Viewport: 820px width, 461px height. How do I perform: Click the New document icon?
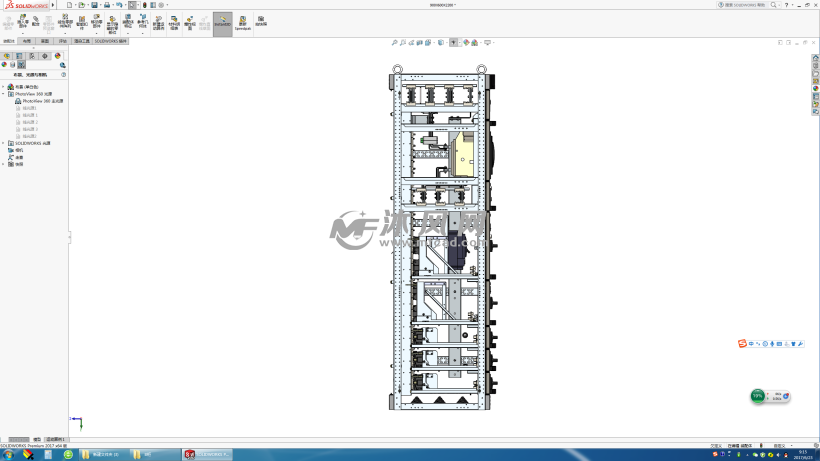point(70,5)
